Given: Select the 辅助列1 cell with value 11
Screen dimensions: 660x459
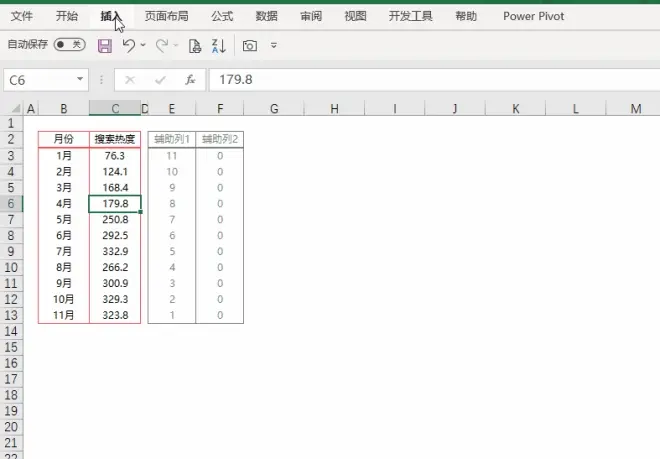Looking at the screenshot, I should 172,156.
